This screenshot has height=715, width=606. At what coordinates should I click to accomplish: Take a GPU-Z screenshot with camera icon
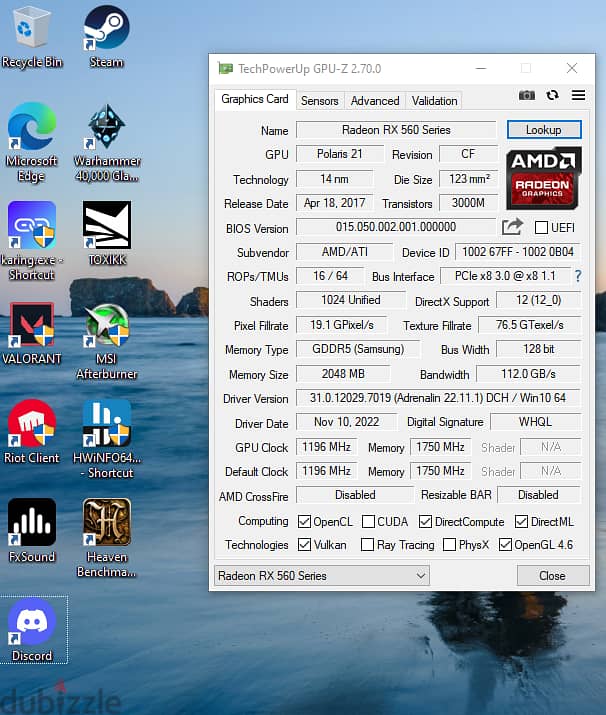point(527,95)
